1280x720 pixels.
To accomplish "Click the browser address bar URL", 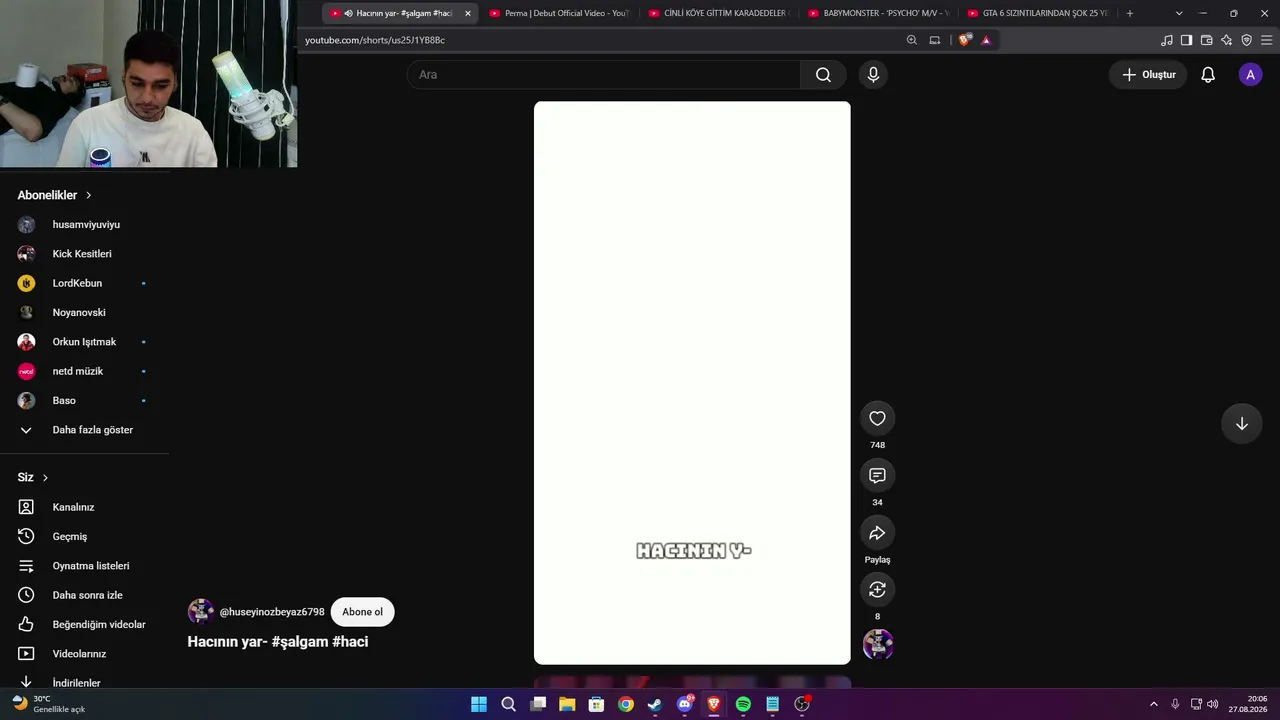I will [375, 40].
